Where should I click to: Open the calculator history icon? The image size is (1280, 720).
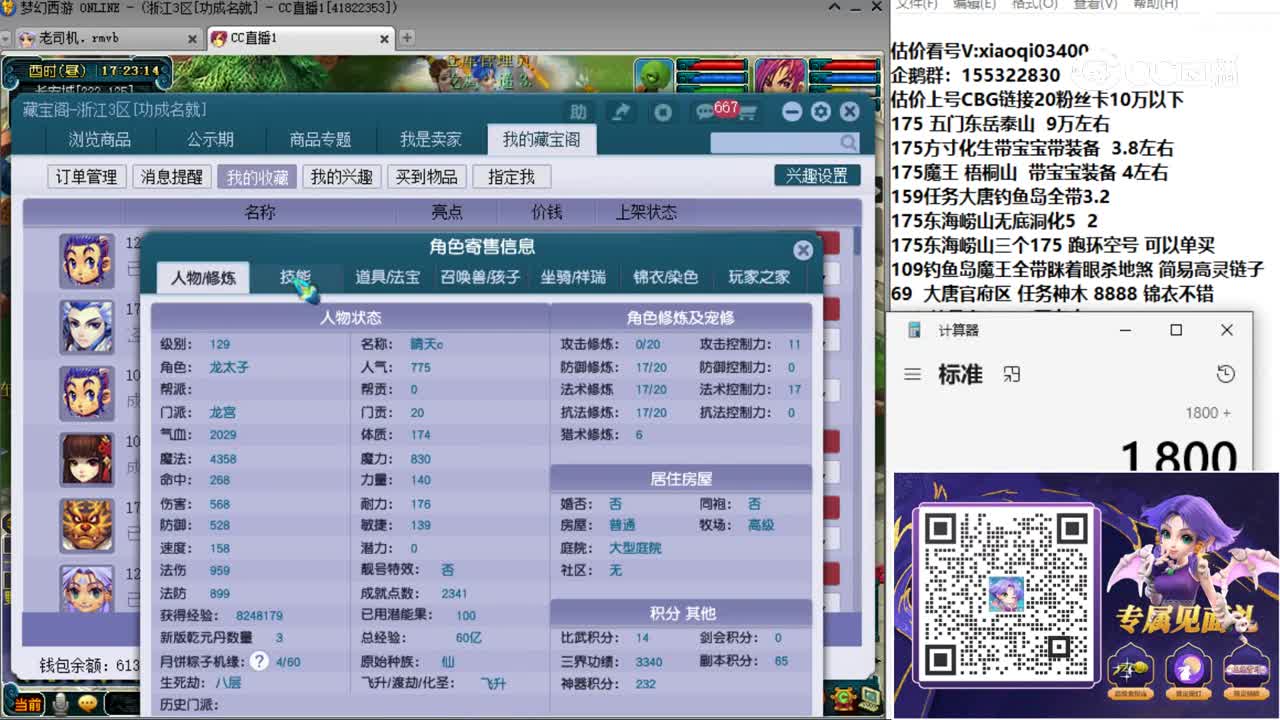(1226, 374)
